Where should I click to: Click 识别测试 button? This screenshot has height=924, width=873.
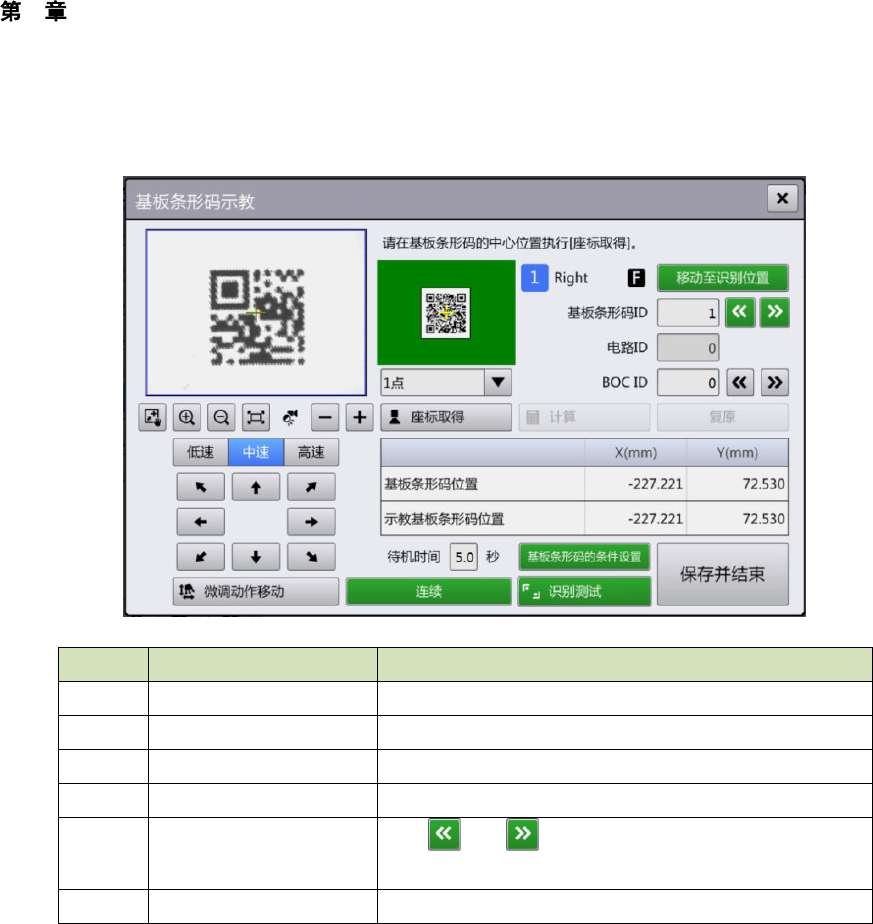pos(584,591)
